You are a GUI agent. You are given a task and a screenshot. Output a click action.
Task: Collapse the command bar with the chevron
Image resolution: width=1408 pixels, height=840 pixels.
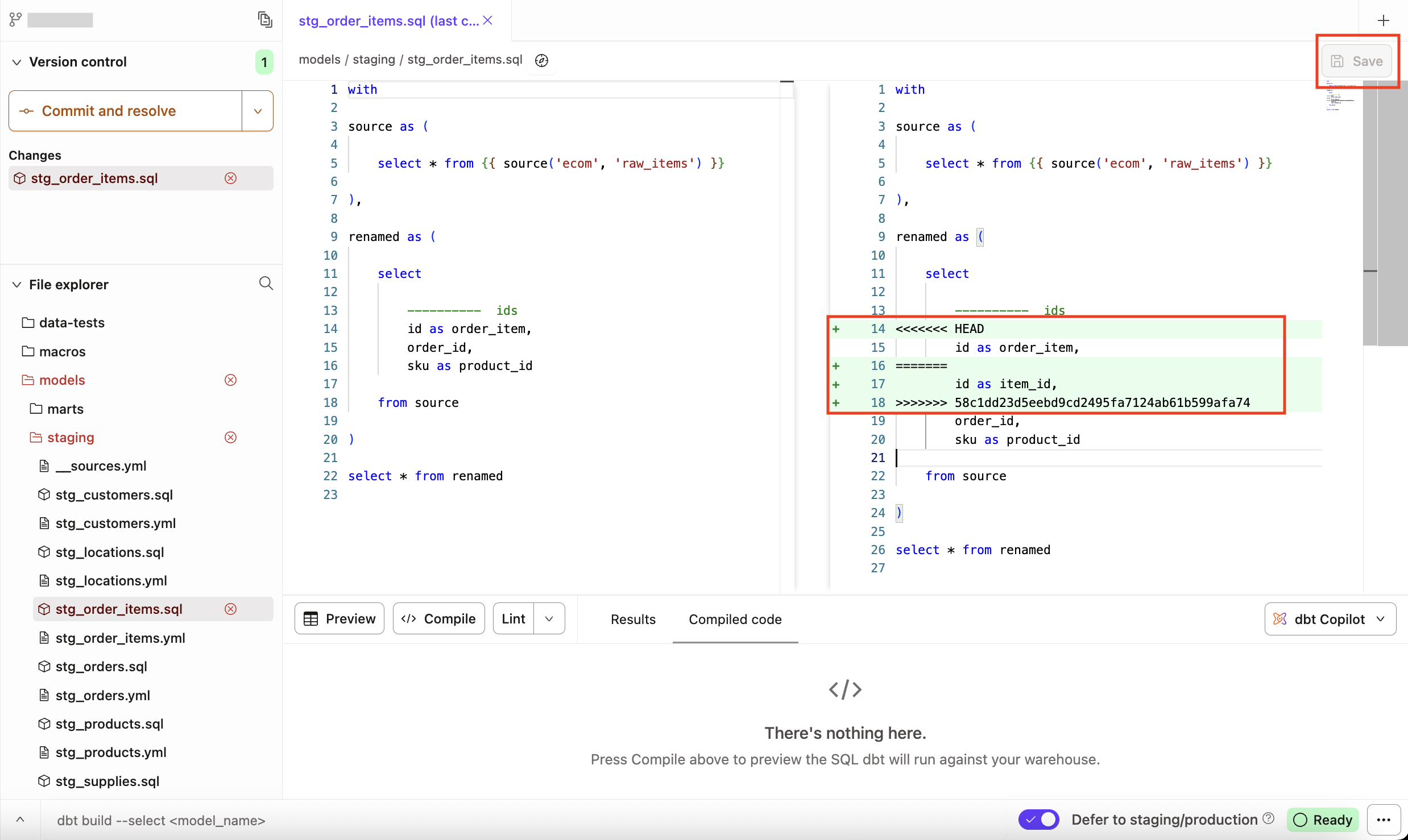point(20,820)
